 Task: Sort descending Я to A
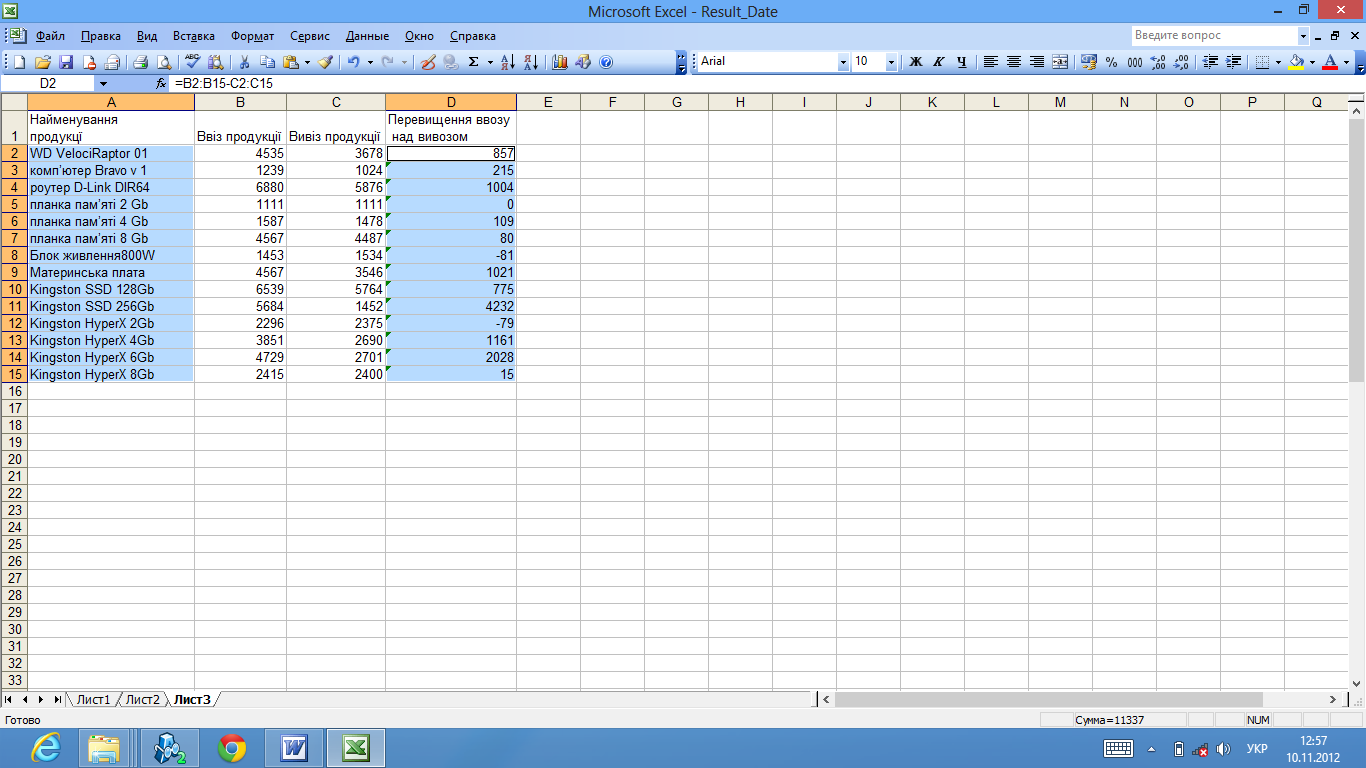click(x=531, y=62)
